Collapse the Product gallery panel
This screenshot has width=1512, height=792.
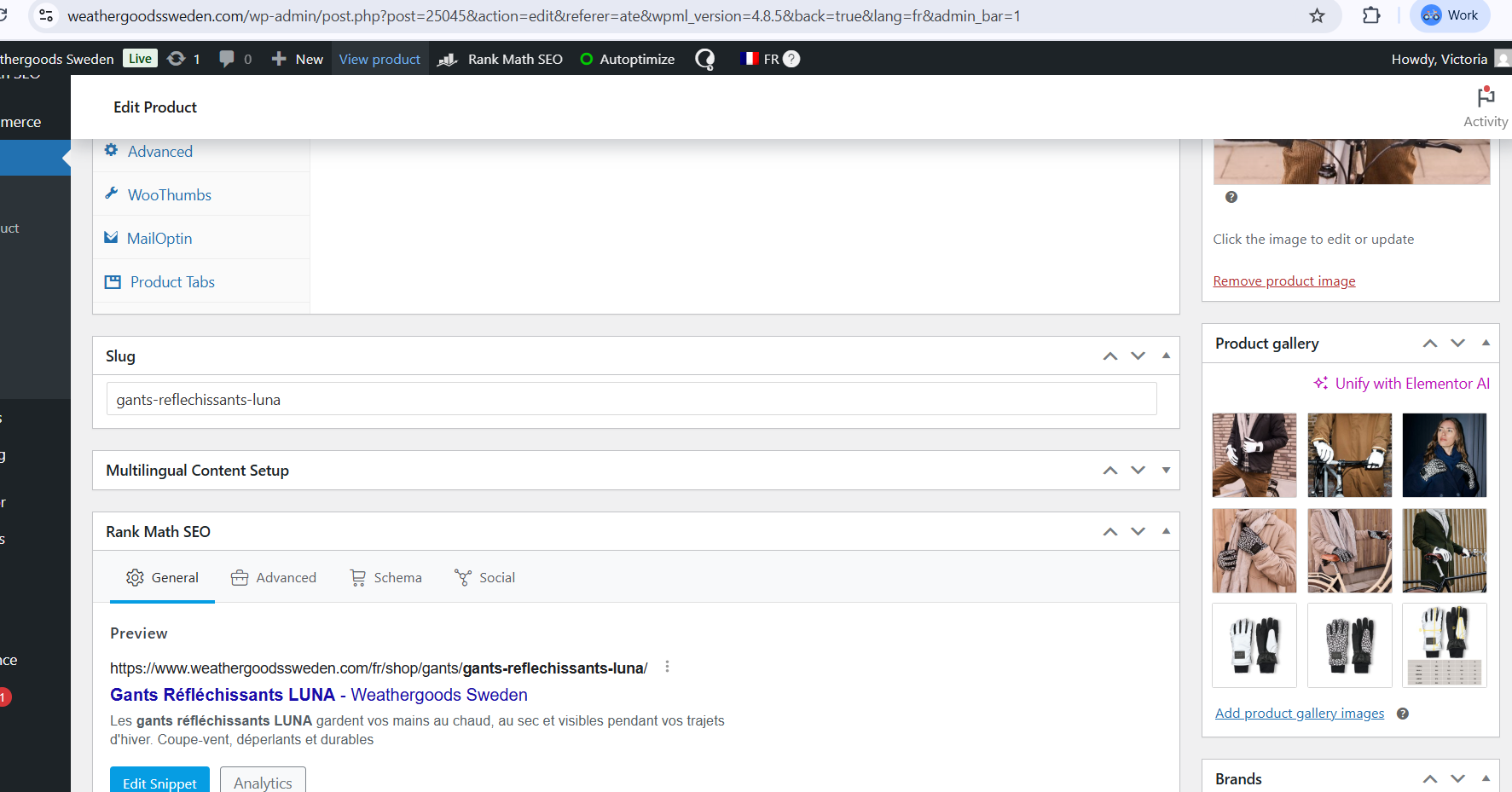click(x=1486, y=343)
